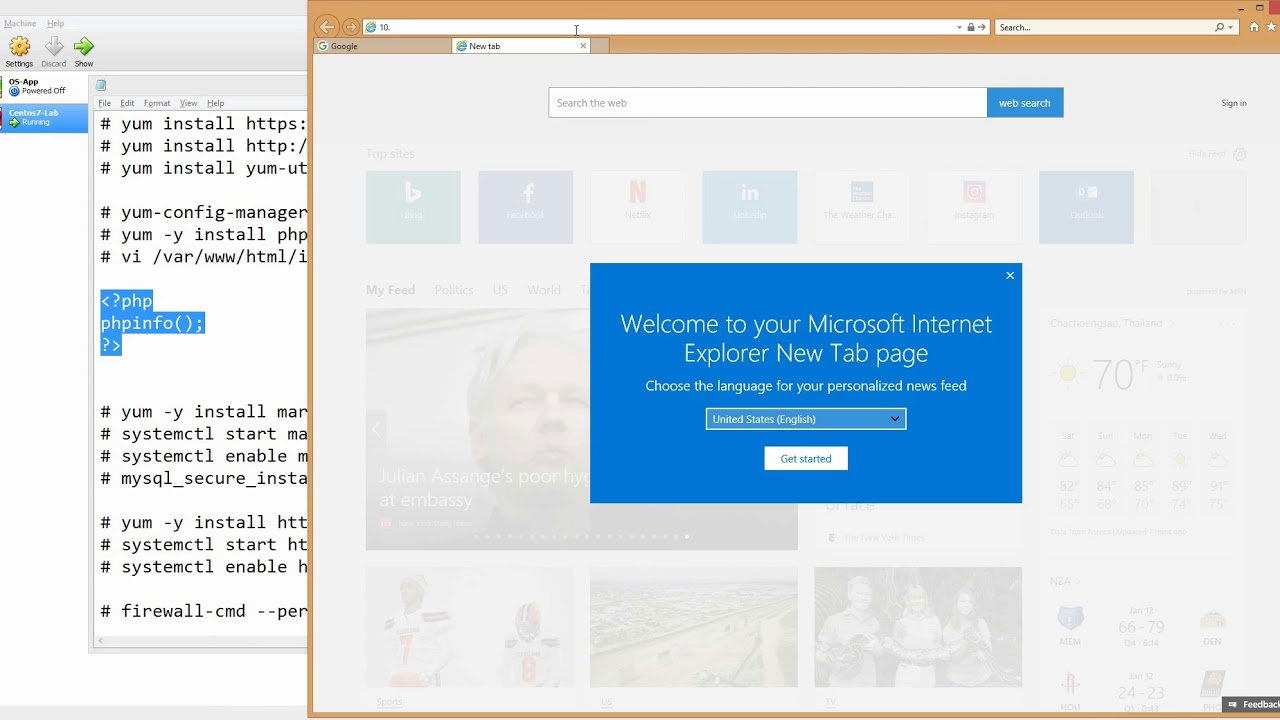Viewport: 1280px width, 720px height.
Task: Open the address bar autocomplete dropdown arrow
Action: pyautogui.click(x=959, y=27)
